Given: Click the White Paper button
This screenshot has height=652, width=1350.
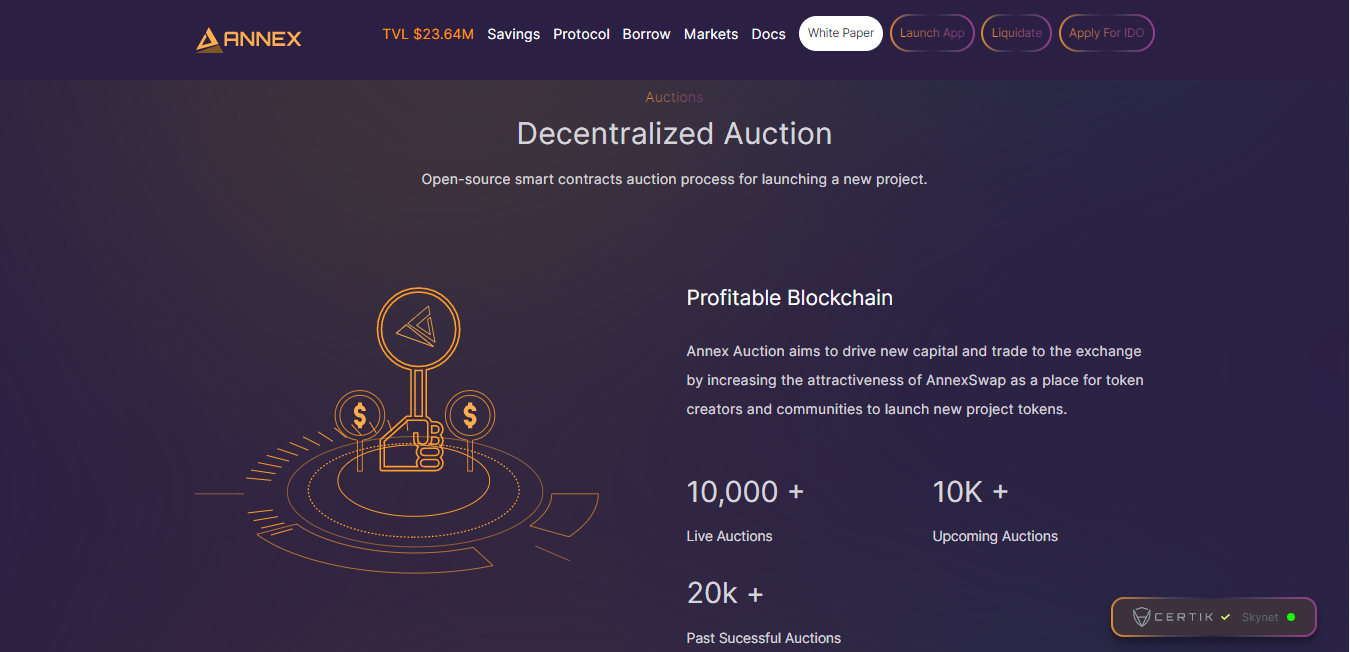Looking at the screenshot, I should [x=841, y=33].
